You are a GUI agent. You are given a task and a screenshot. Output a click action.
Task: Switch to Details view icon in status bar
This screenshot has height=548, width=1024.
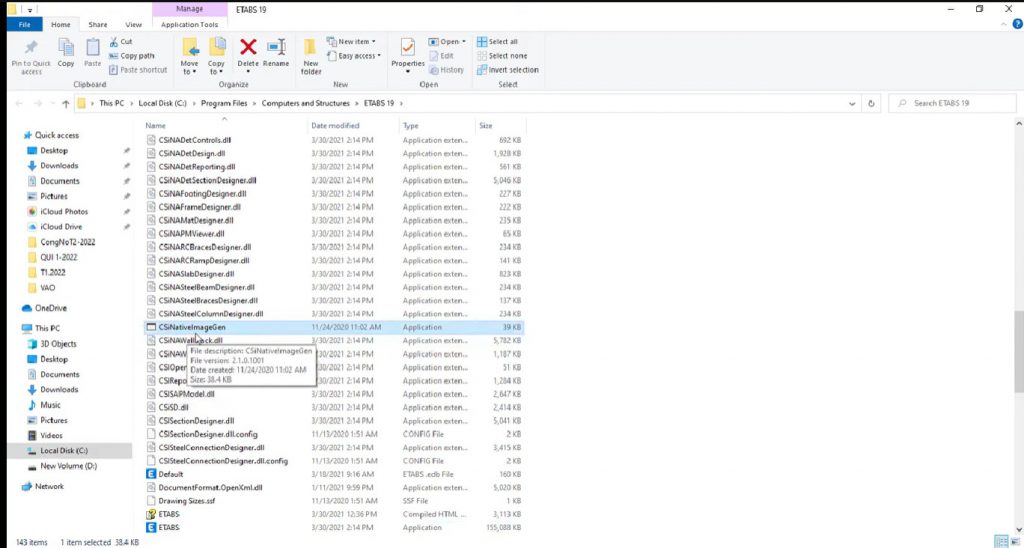pos(1000,541)
